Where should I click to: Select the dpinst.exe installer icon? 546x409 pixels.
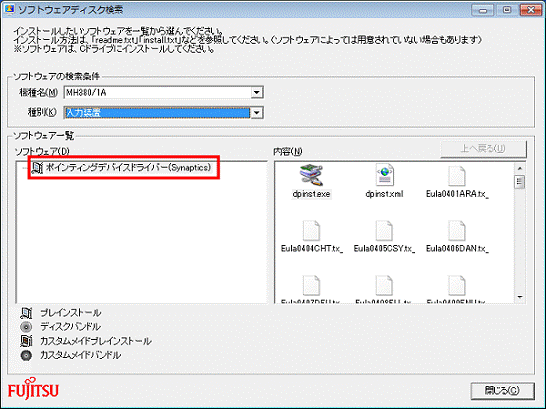click(x=311, y=175)
